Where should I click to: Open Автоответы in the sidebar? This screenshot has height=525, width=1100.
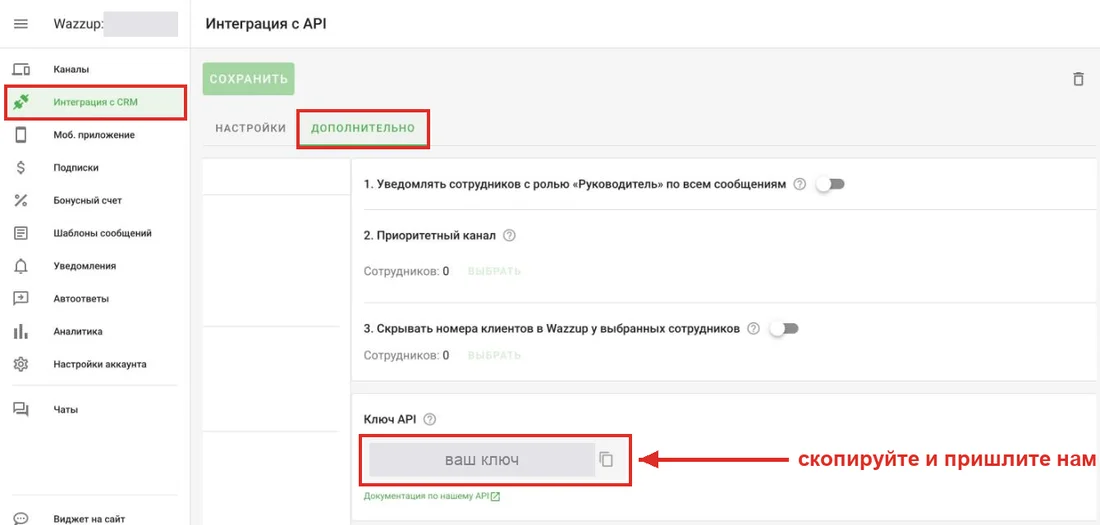pyautogui.click(x=81, y=298)
